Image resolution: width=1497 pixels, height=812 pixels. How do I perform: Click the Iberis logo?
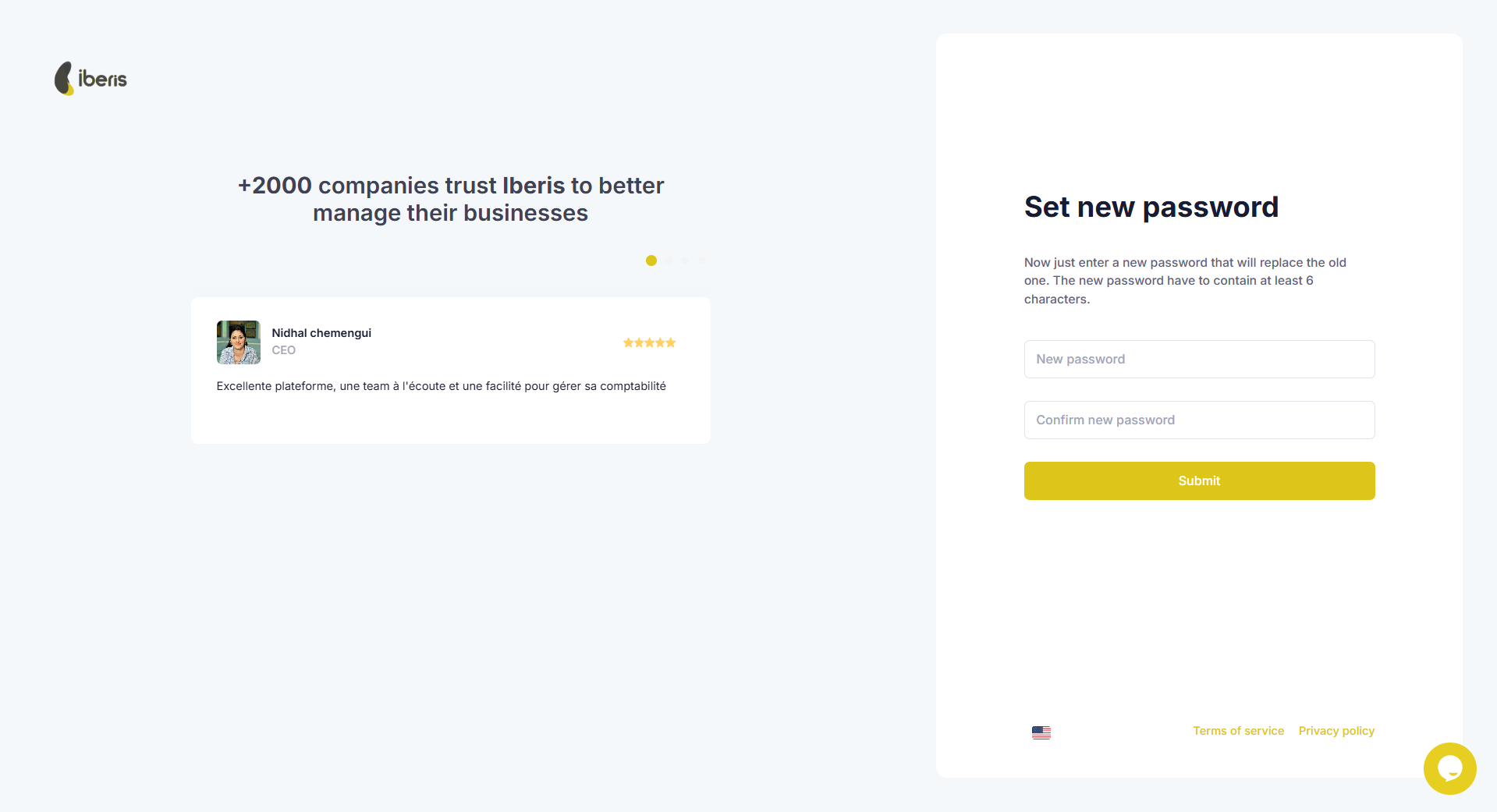(90, 79)
